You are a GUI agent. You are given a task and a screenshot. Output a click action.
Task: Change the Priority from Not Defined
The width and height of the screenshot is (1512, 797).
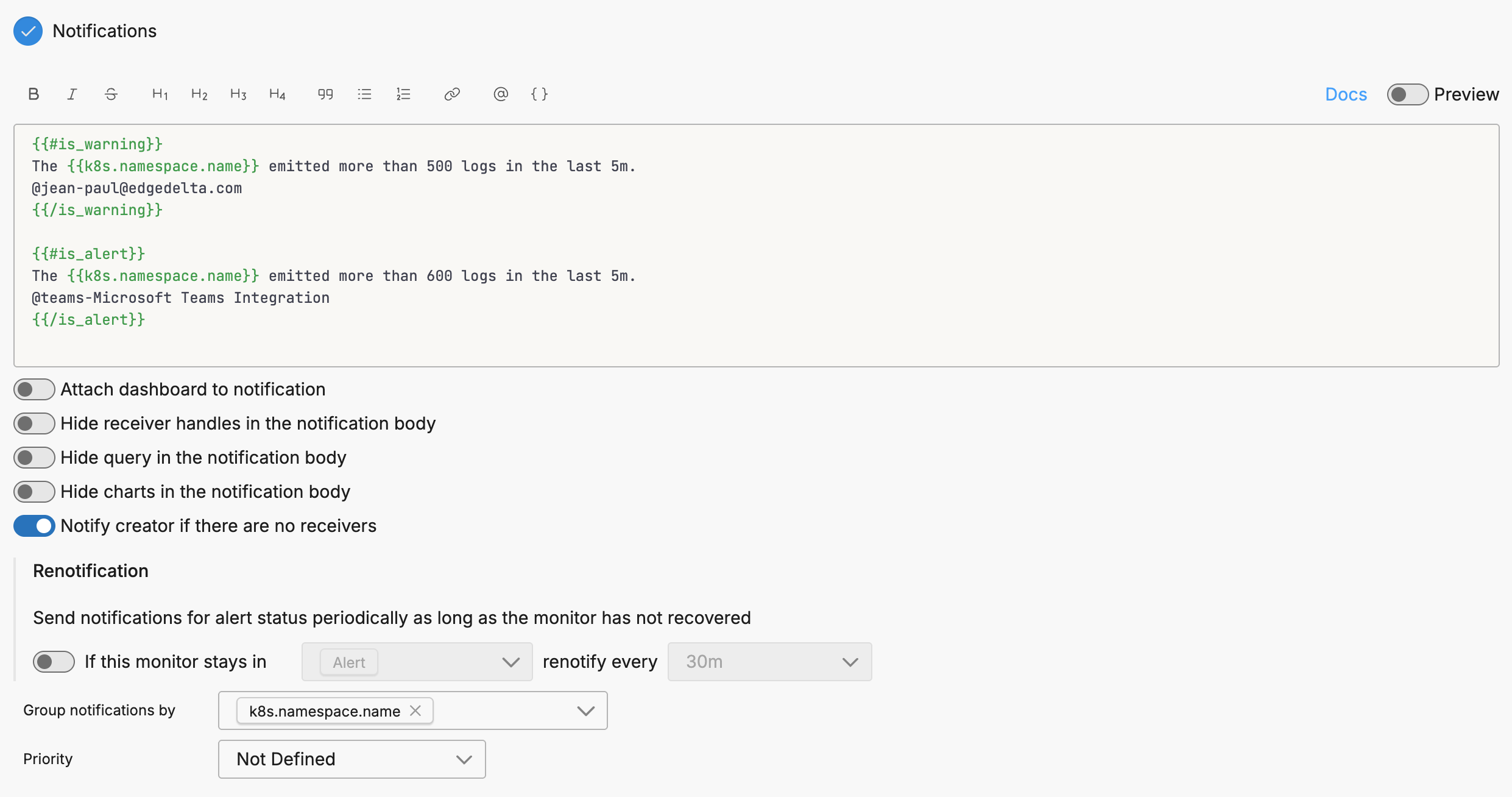tap(351, 759)
